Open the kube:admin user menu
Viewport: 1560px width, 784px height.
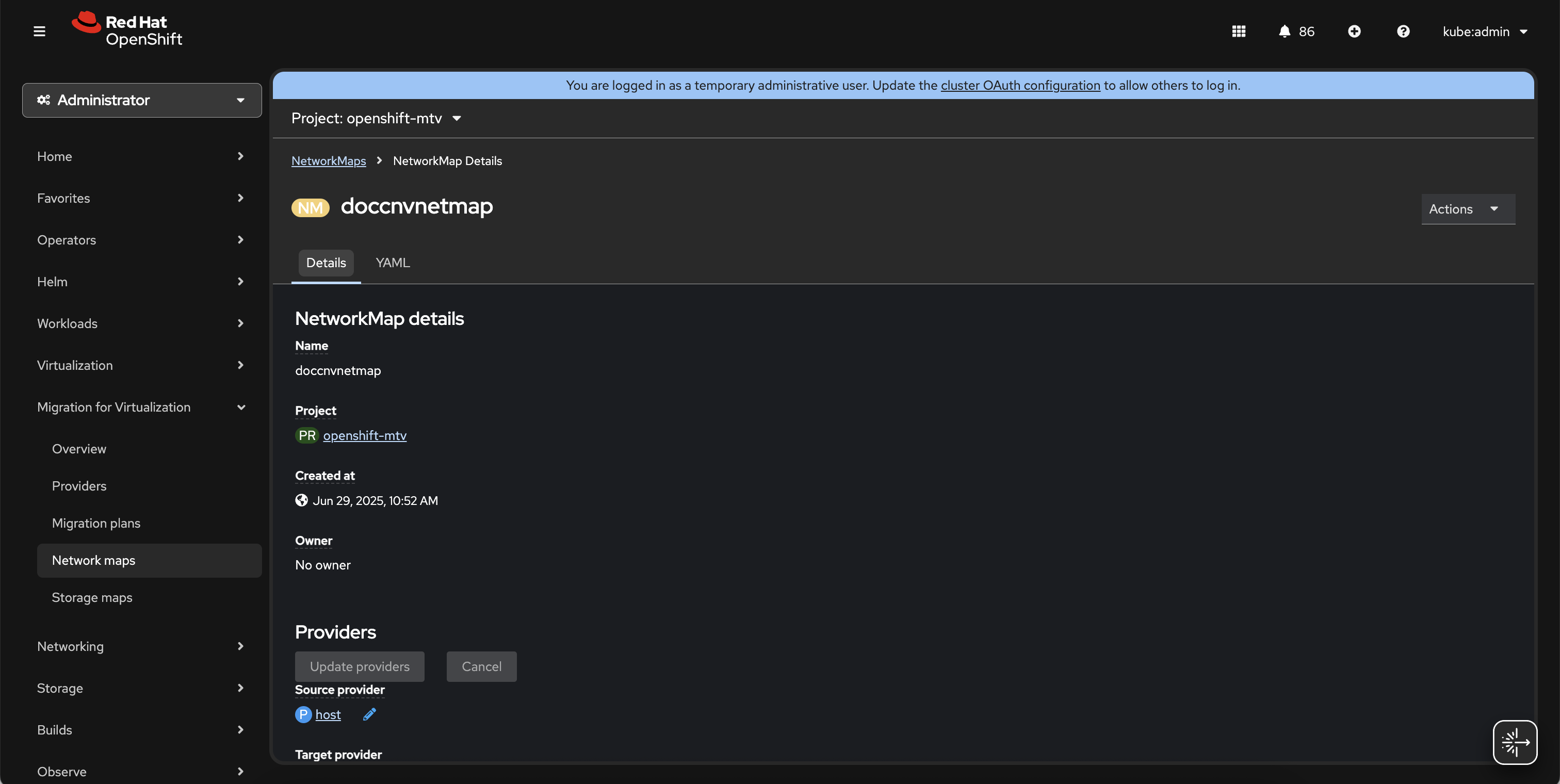1484,31
